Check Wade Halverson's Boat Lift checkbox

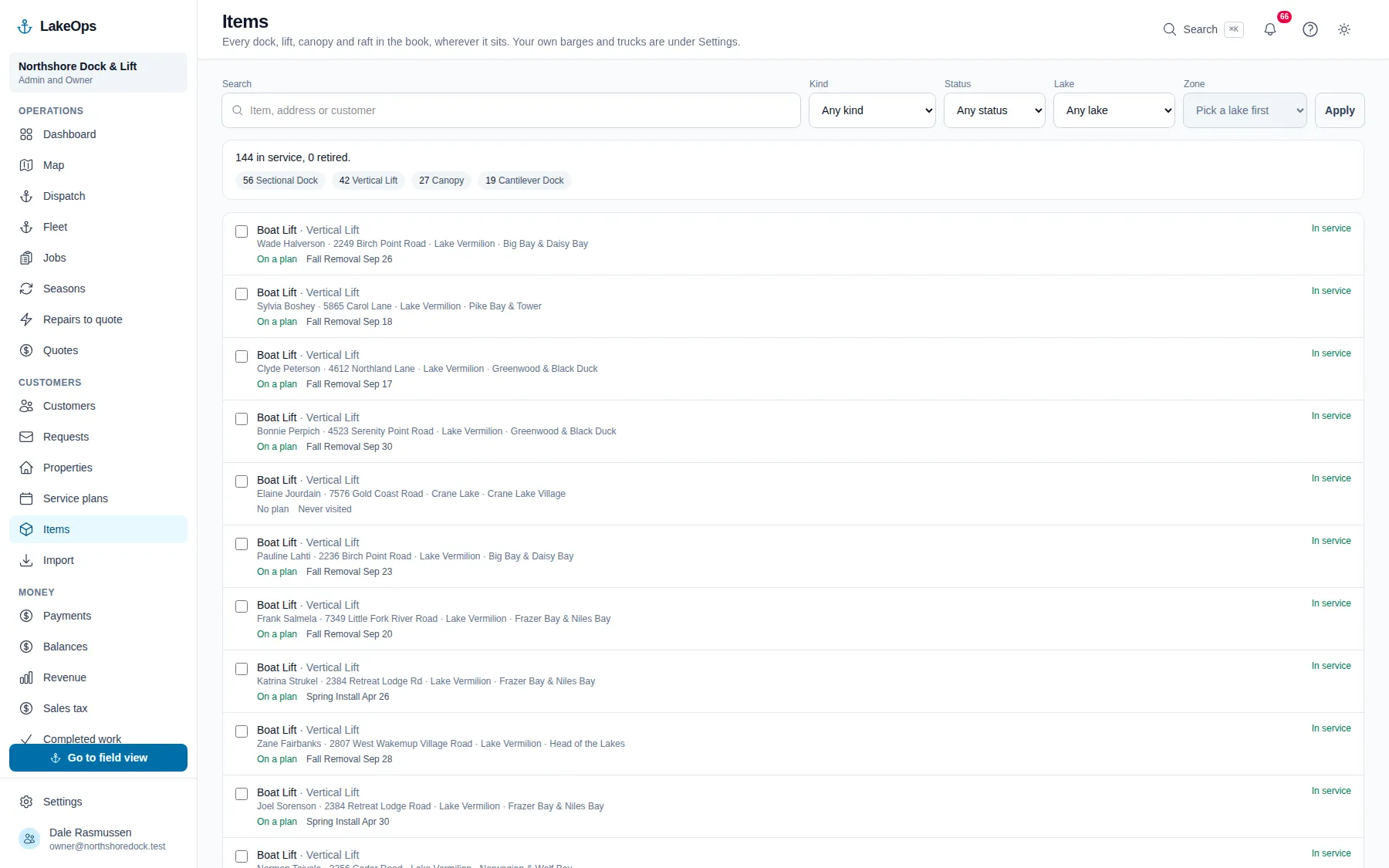pos(242,231)
